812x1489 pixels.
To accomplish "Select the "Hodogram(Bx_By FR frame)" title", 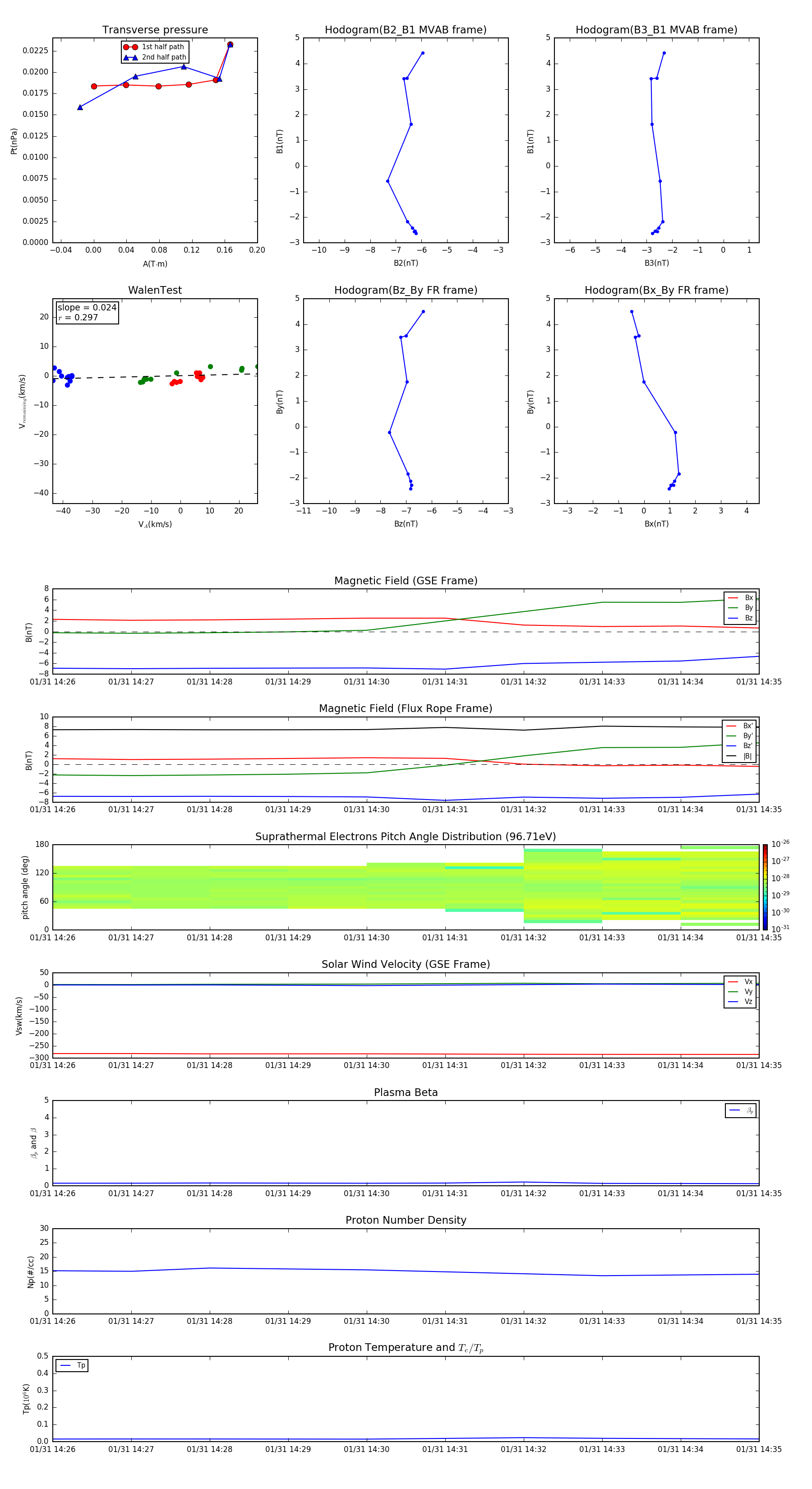I will pos(656,290).
